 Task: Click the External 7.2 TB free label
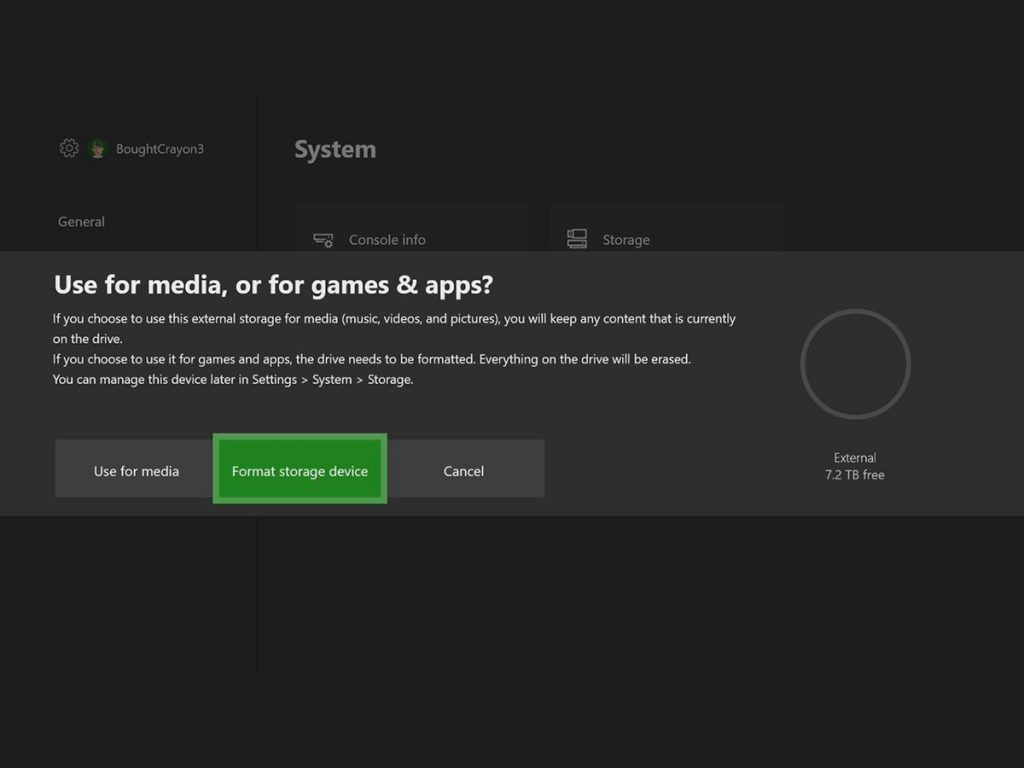coord(855,466)
